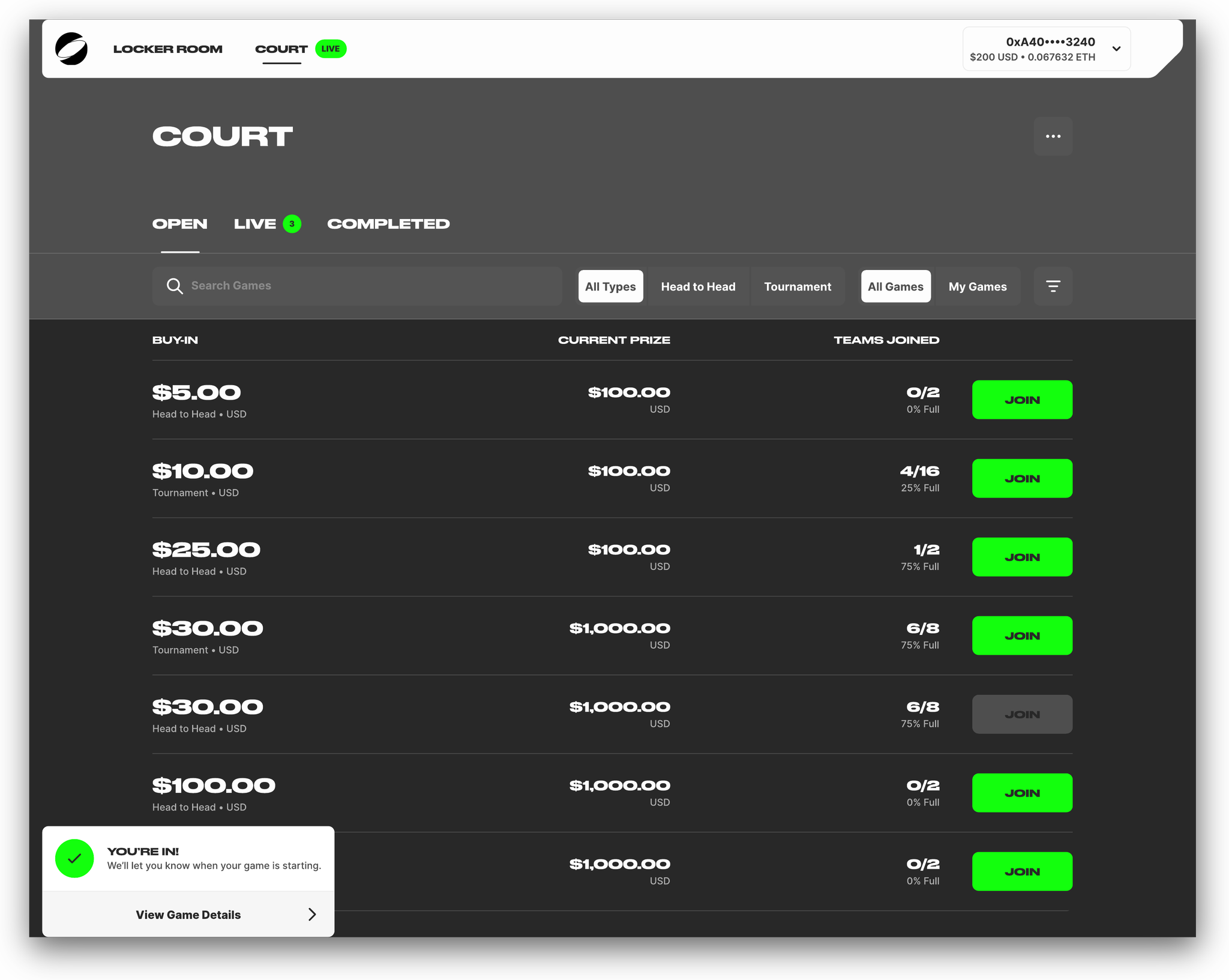Click the filter lines icon
Viewport: 1229px width, 980px height.
[1053, 286]
